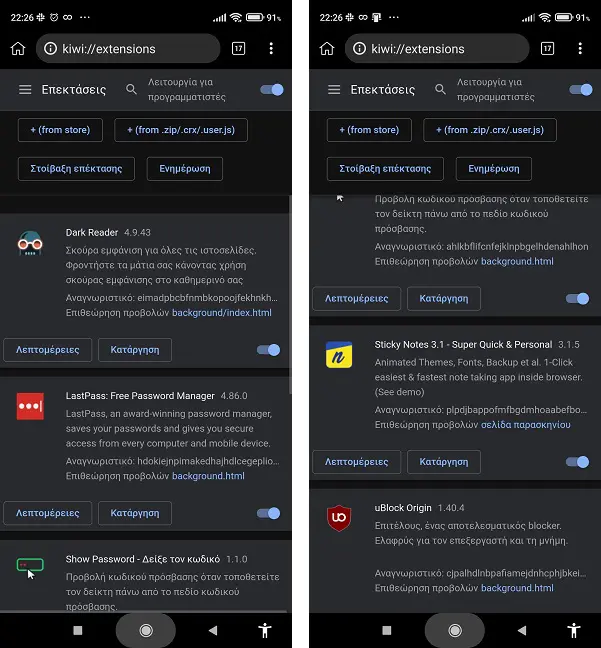Click '+ (from .zip/.crx/.user.js)' in left screenshot
The image size is (601, 648).
click(x=181, y=130)
